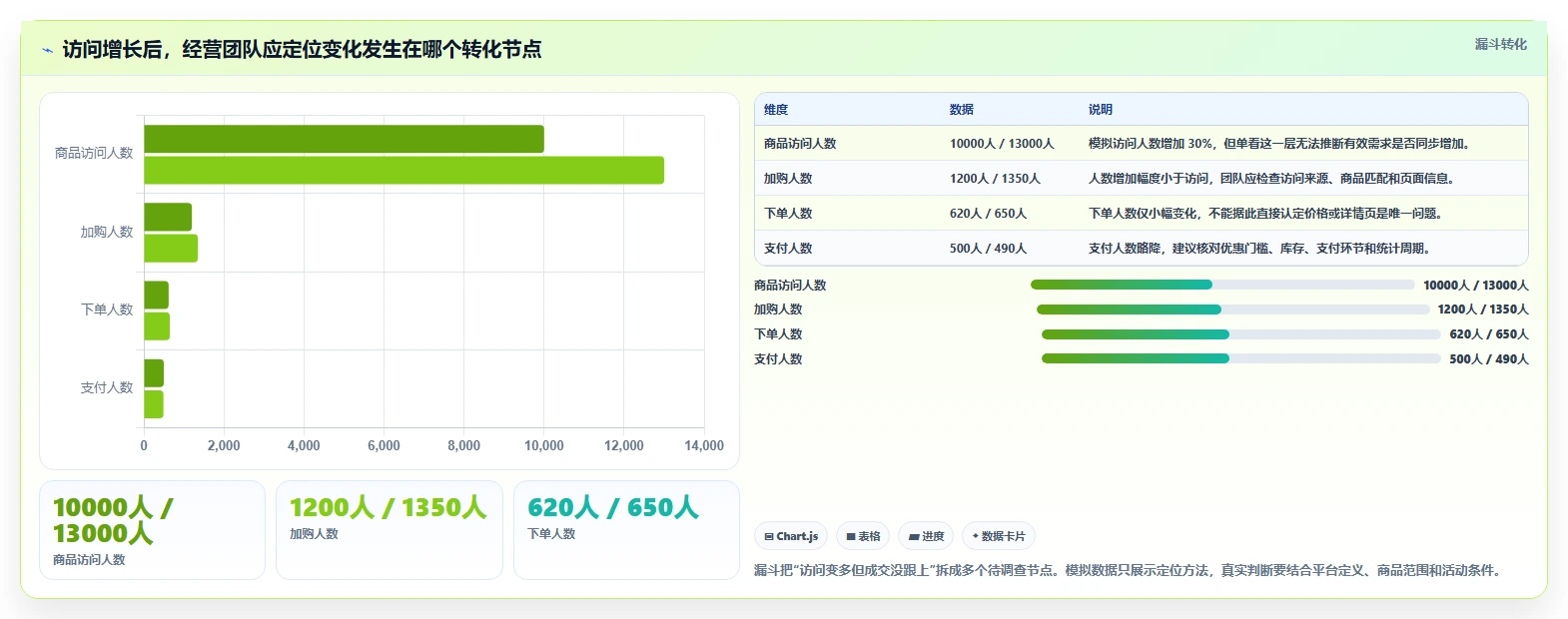Click the 数据卡片 chip

coord(999,536)
